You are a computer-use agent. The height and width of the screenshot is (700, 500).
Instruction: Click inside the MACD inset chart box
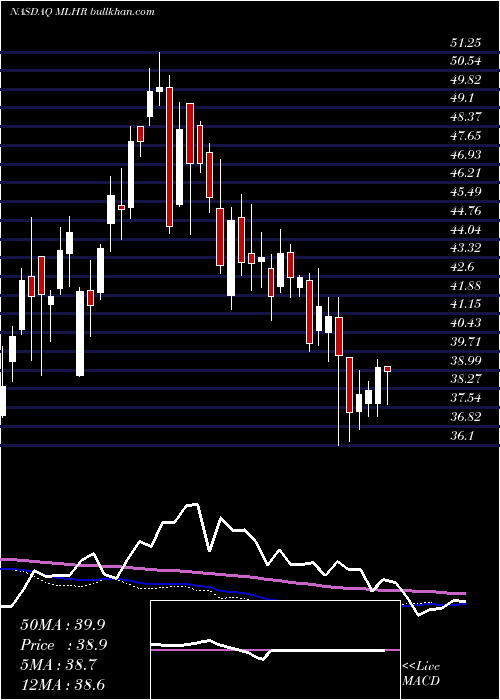275,650
